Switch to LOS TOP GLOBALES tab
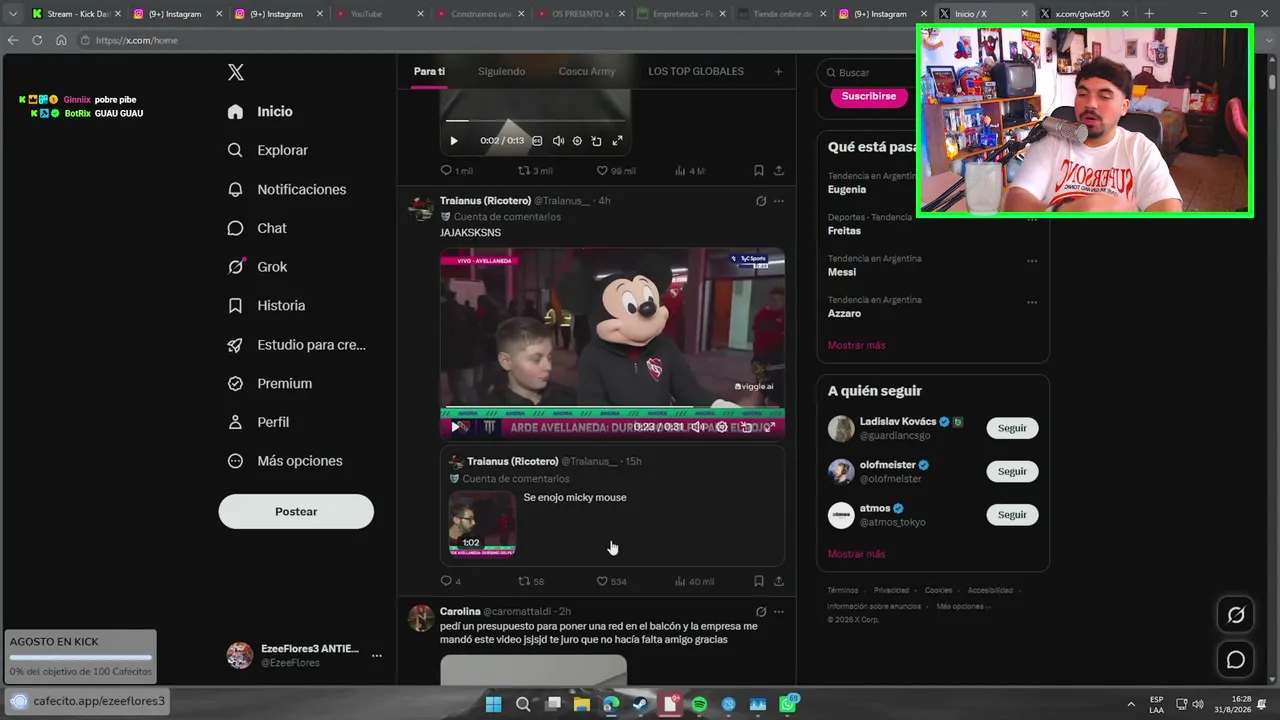The height and width of the screenshot is (720, 1280). pyautogui.click(x=696, y=72)
